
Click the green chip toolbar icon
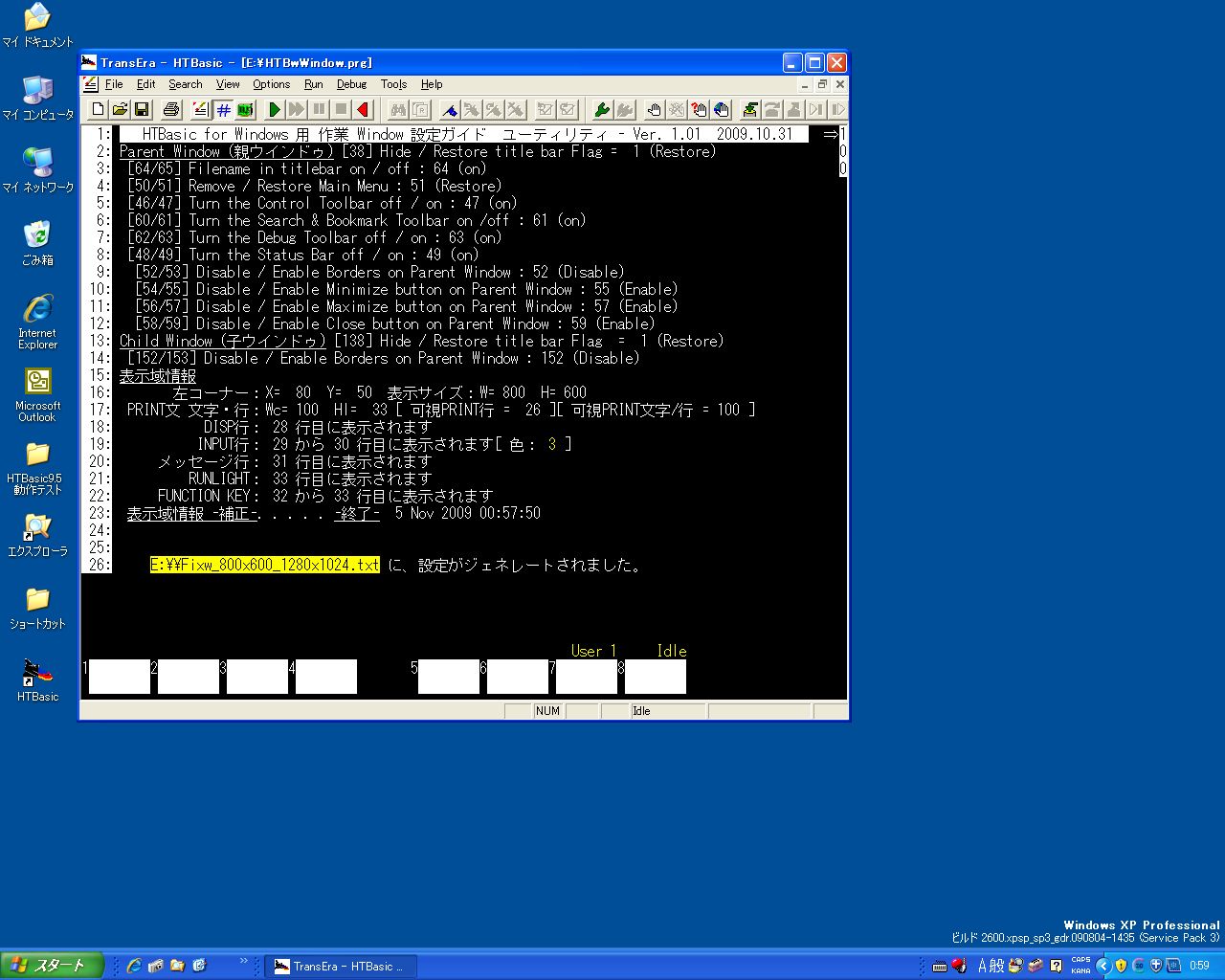coord(245,110)
